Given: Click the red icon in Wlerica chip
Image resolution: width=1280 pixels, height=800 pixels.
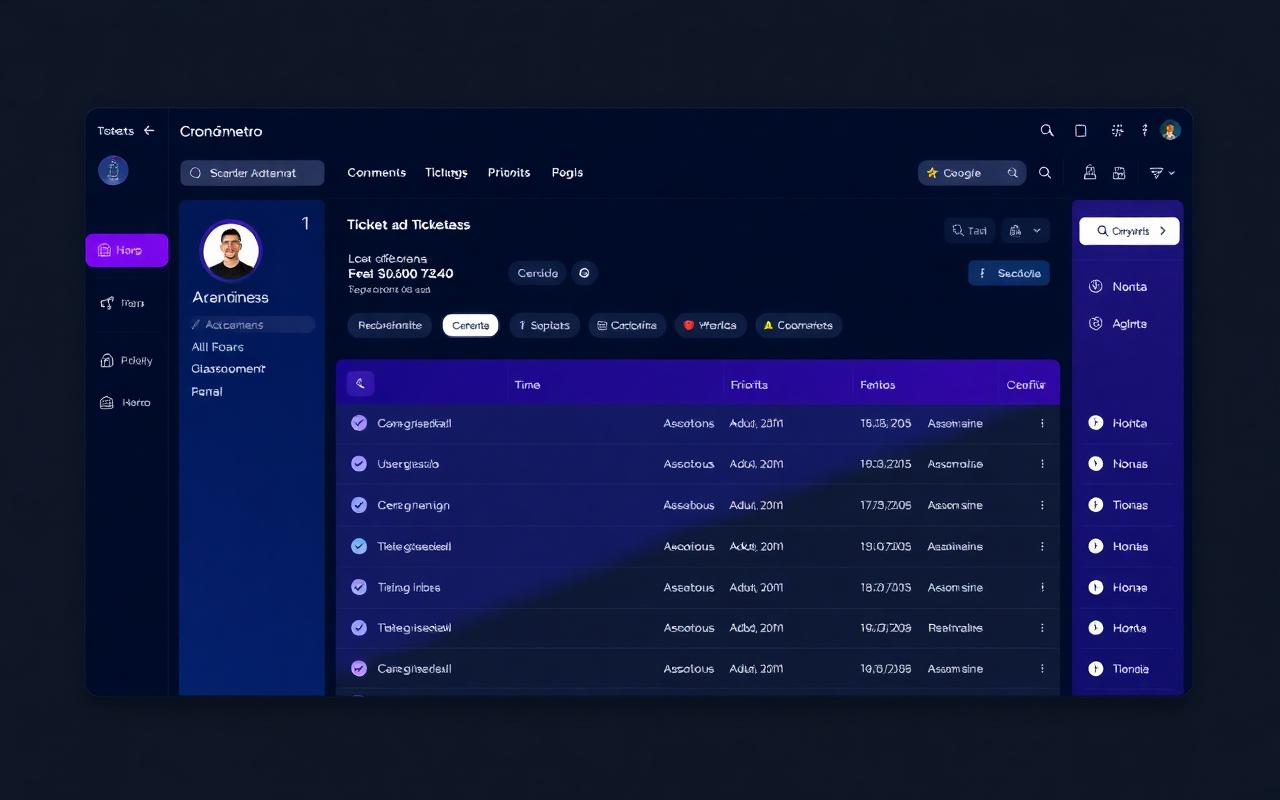Looking at the screenshot, I should 688,325.
